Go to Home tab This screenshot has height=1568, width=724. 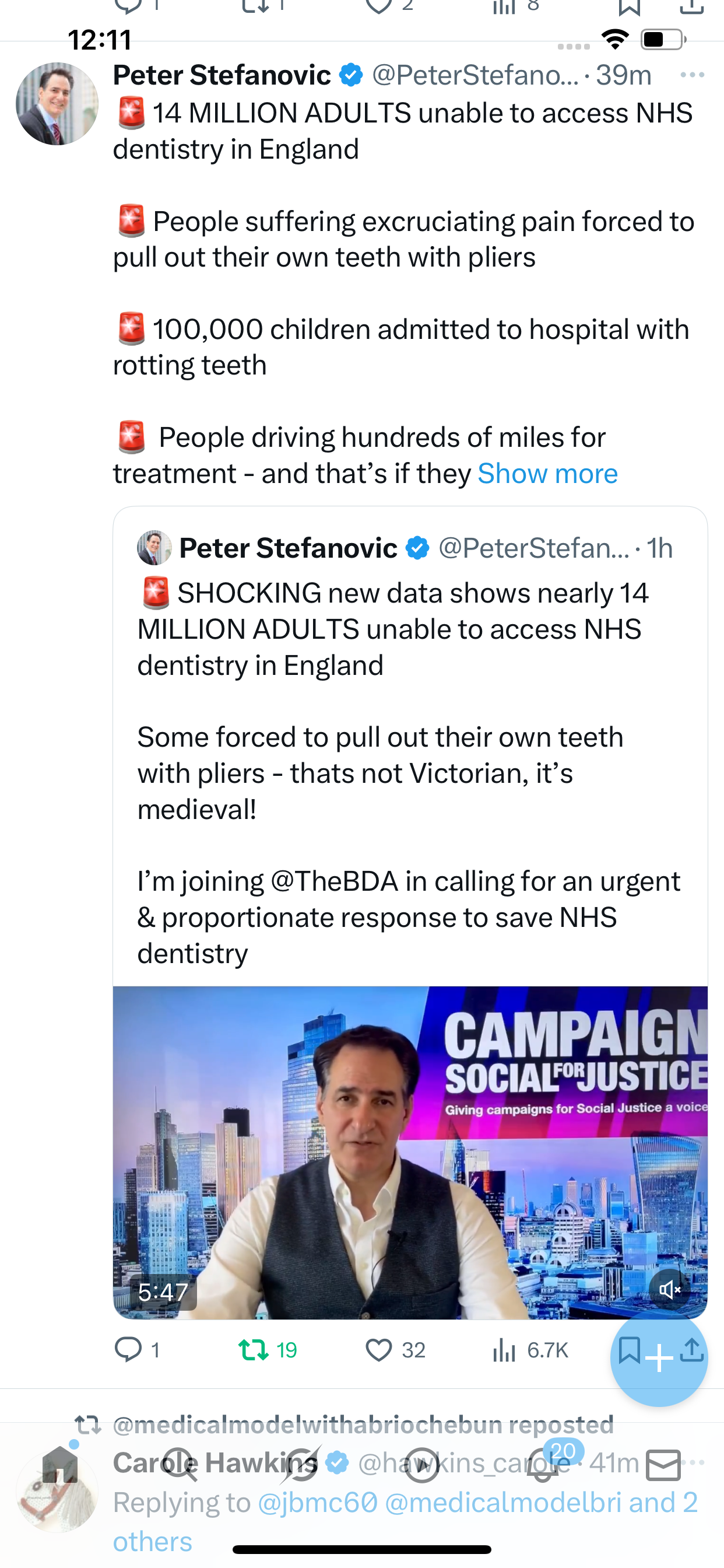click(x=59, y=1465)
